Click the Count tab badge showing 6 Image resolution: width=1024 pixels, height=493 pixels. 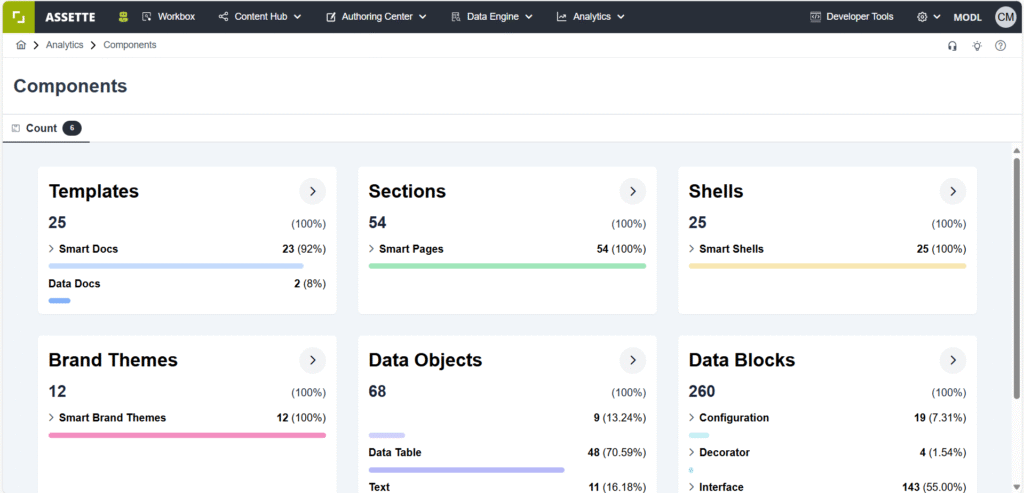[x=72, y=128]
